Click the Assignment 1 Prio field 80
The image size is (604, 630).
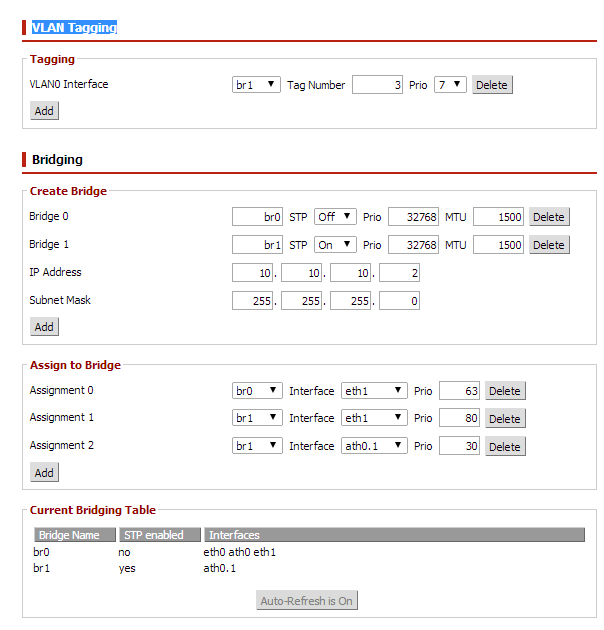point(459,418)
